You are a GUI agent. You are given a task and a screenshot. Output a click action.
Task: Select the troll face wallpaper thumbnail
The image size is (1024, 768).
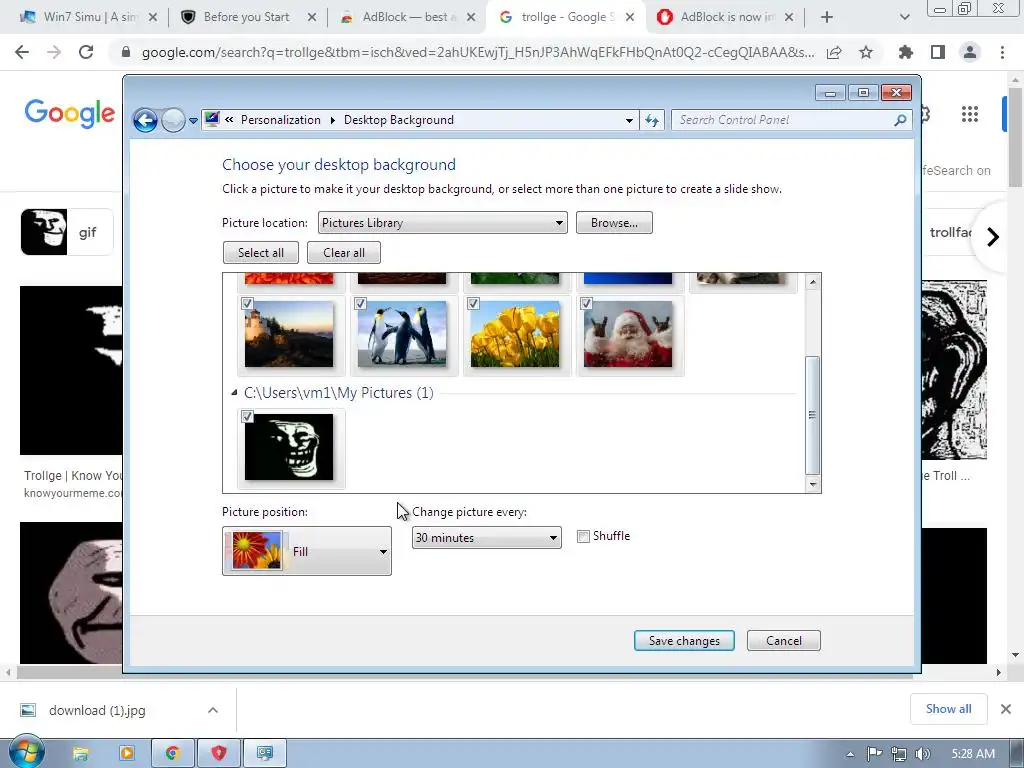pos(289,448)
